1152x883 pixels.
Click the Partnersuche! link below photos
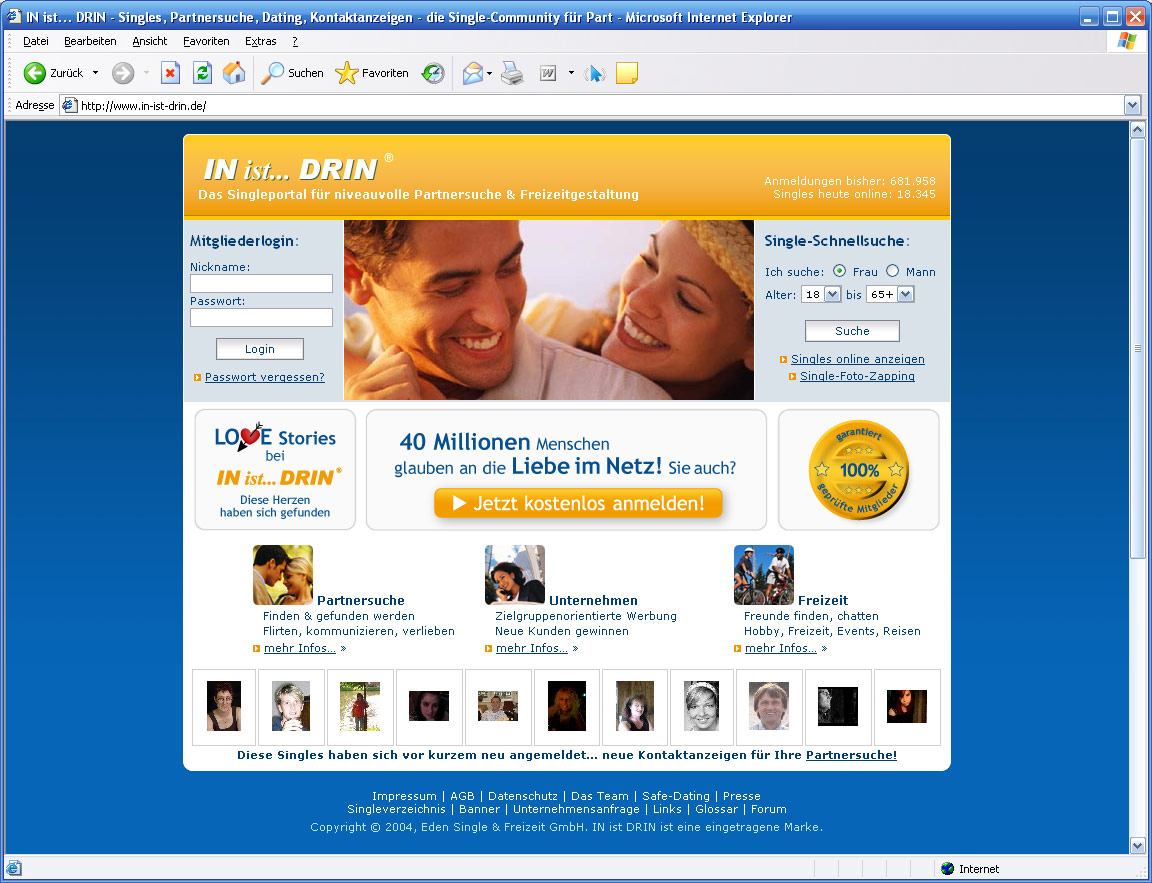[852, 755]
